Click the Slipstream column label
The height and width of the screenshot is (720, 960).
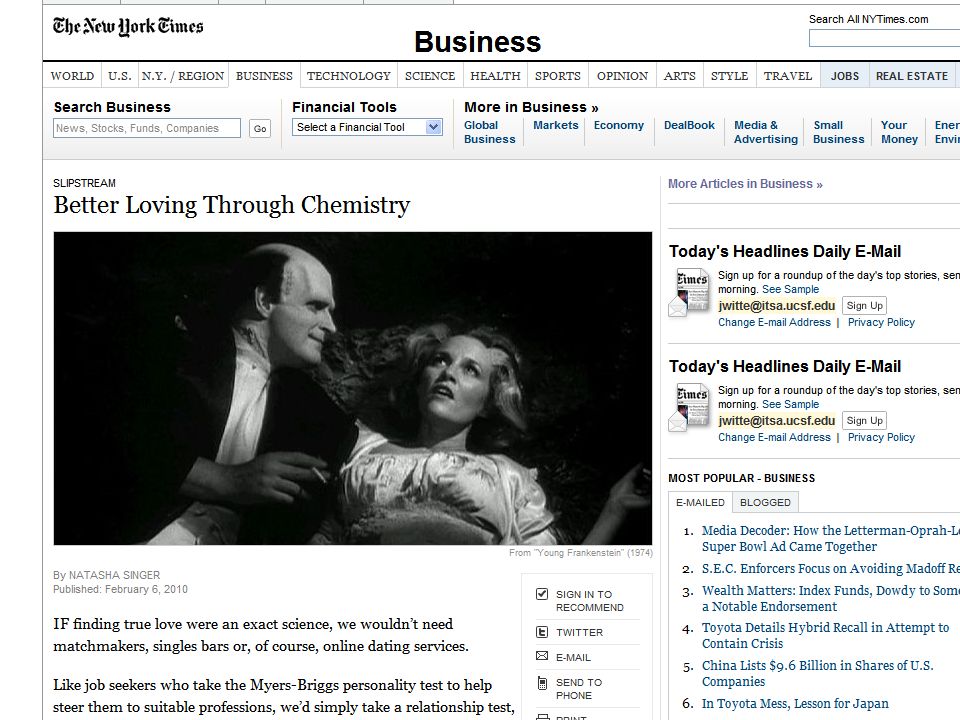point(84,183)
